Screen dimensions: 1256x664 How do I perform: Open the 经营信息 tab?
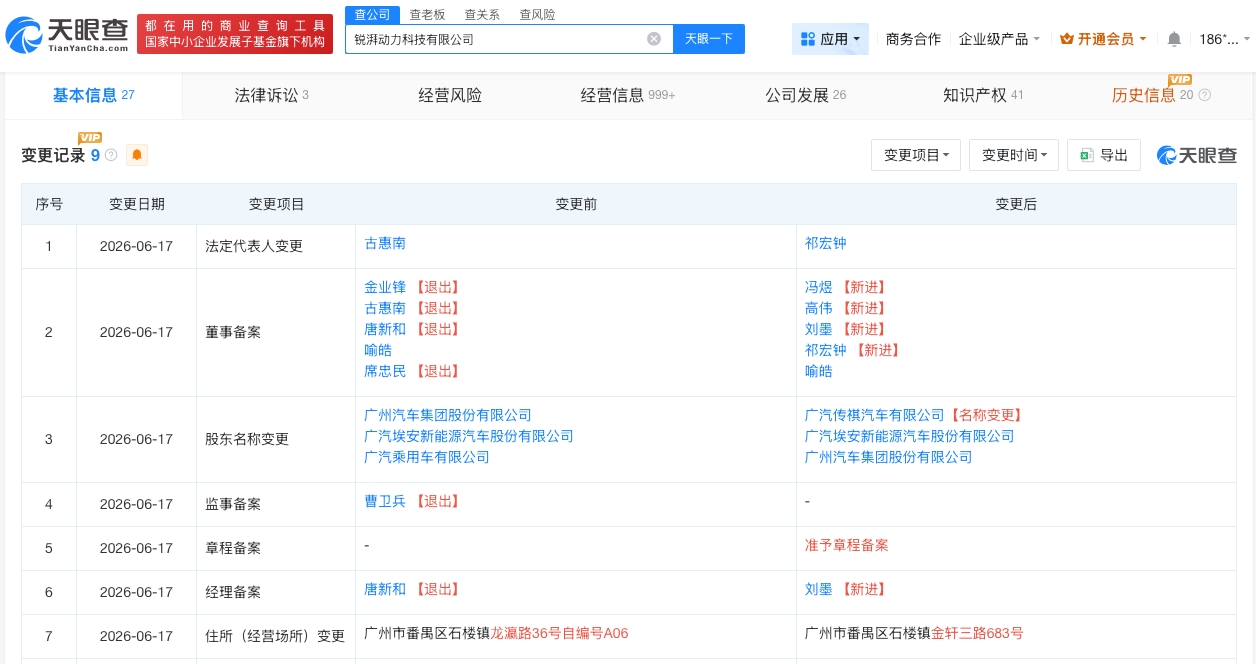pyautogui.click(x=628, y=95)
